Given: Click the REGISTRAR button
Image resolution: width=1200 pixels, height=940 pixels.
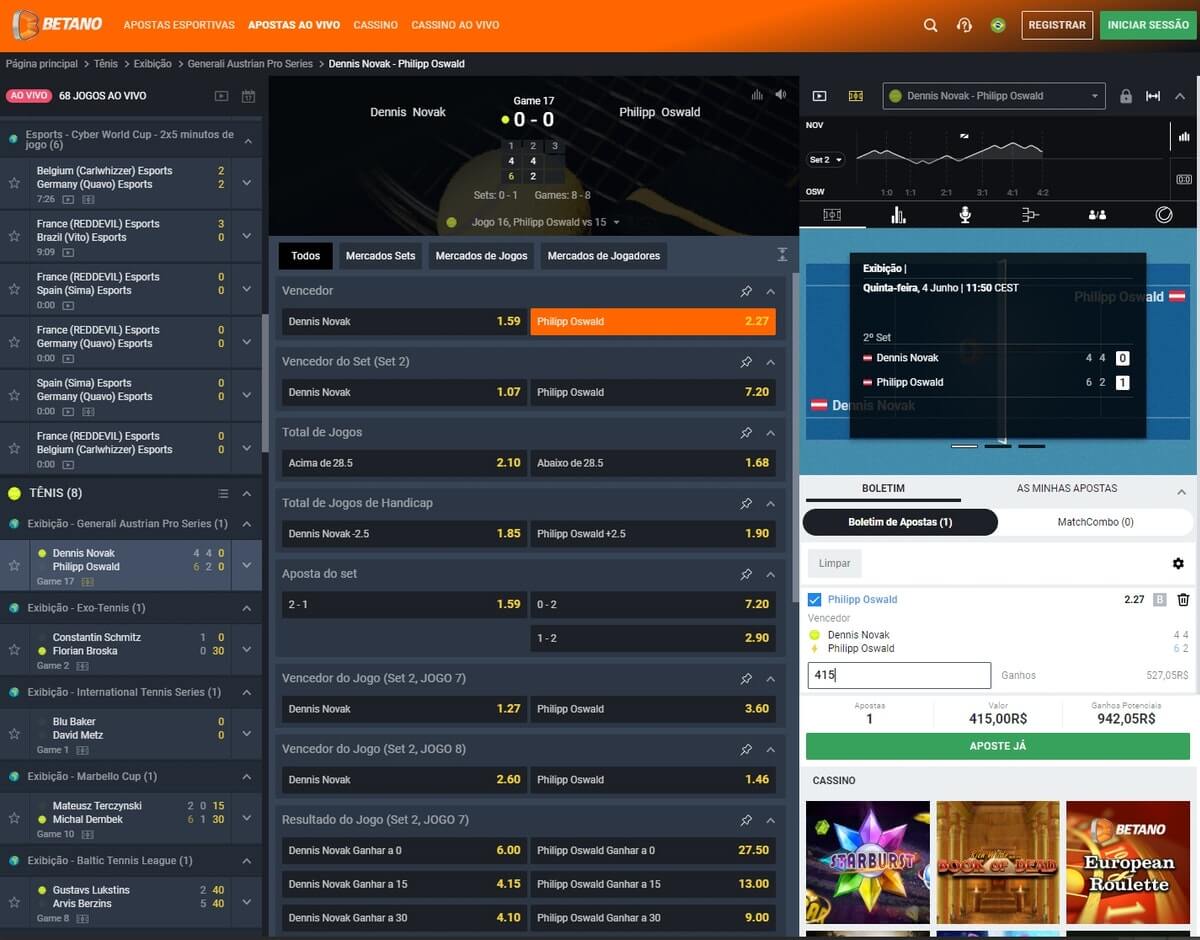Looking at the screenshot, I should pyautogui.click(x=1057, y=25).
